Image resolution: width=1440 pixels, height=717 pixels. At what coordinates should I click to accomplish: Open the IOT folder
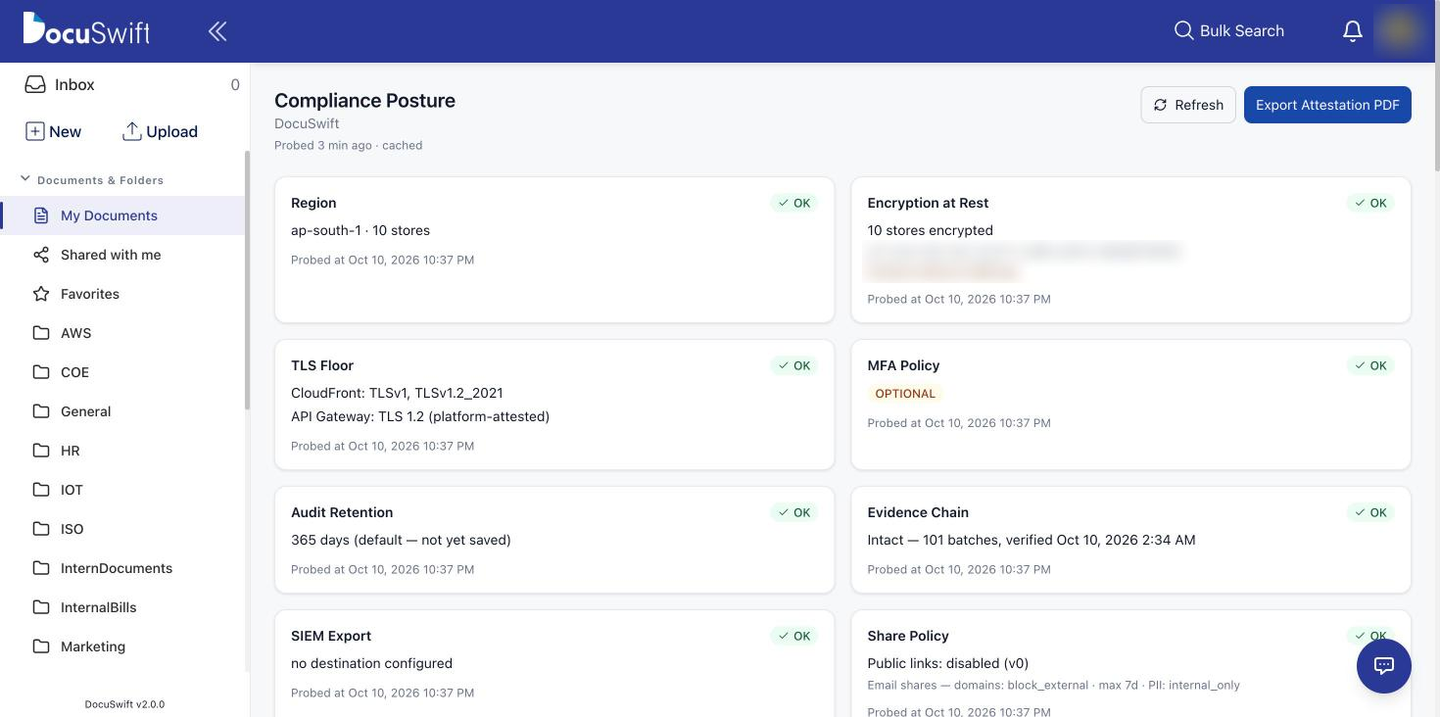tap(123, 490)
